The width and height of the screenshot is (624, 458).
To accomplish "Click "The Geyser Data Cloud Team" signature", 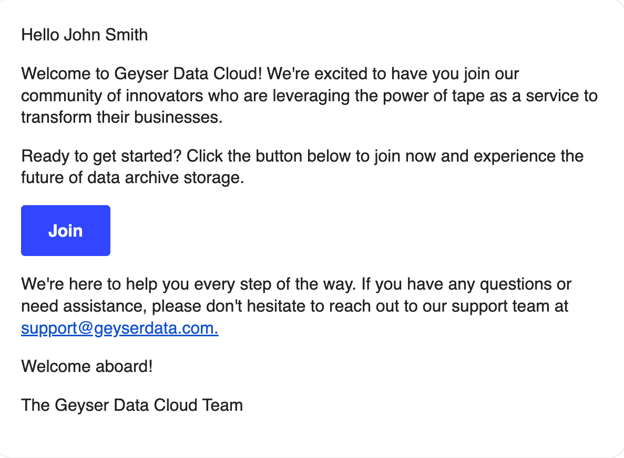I will pyautogui.click(x=132, y=405).
